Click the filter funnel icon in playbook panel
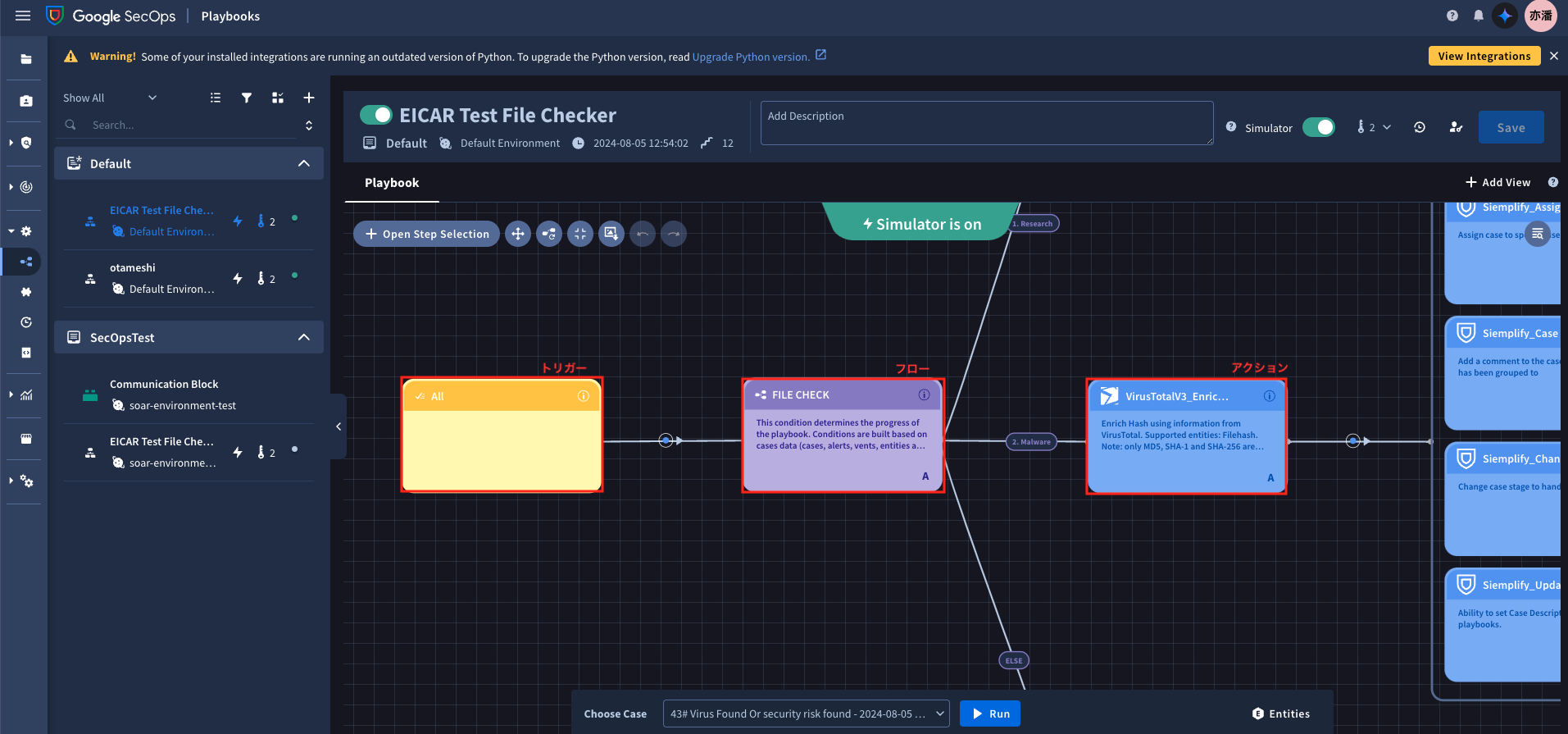Viewport: 1568px width, 734px height. (247, 98)
